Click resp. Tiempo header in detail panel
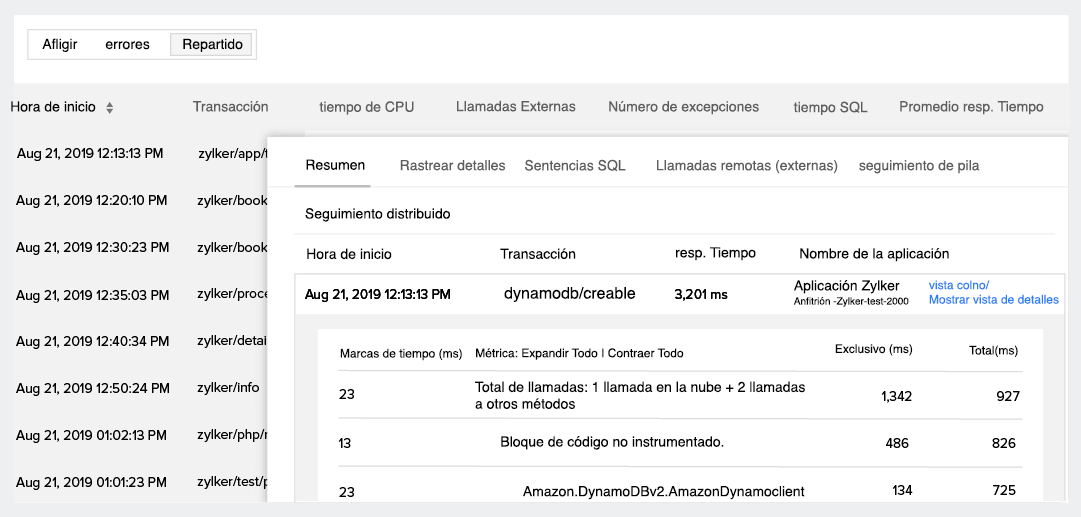The image size is (1081, 517). 715,253
